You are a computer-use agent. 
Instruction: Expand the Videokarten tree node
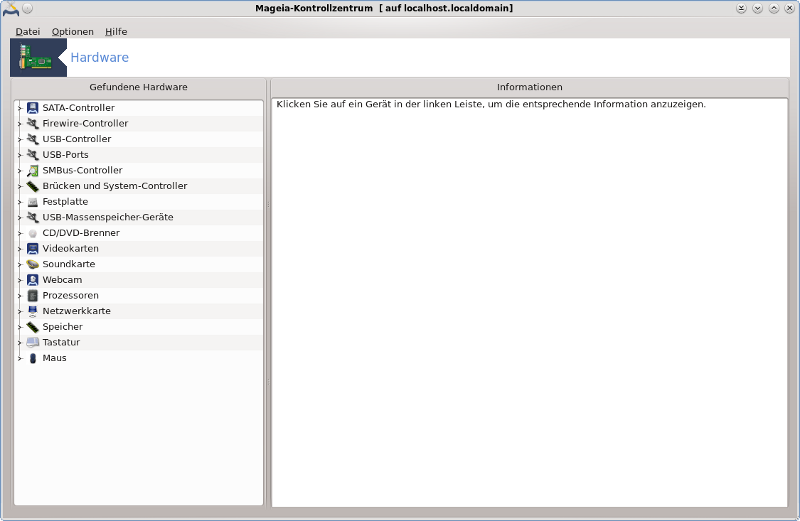(20, 249)
